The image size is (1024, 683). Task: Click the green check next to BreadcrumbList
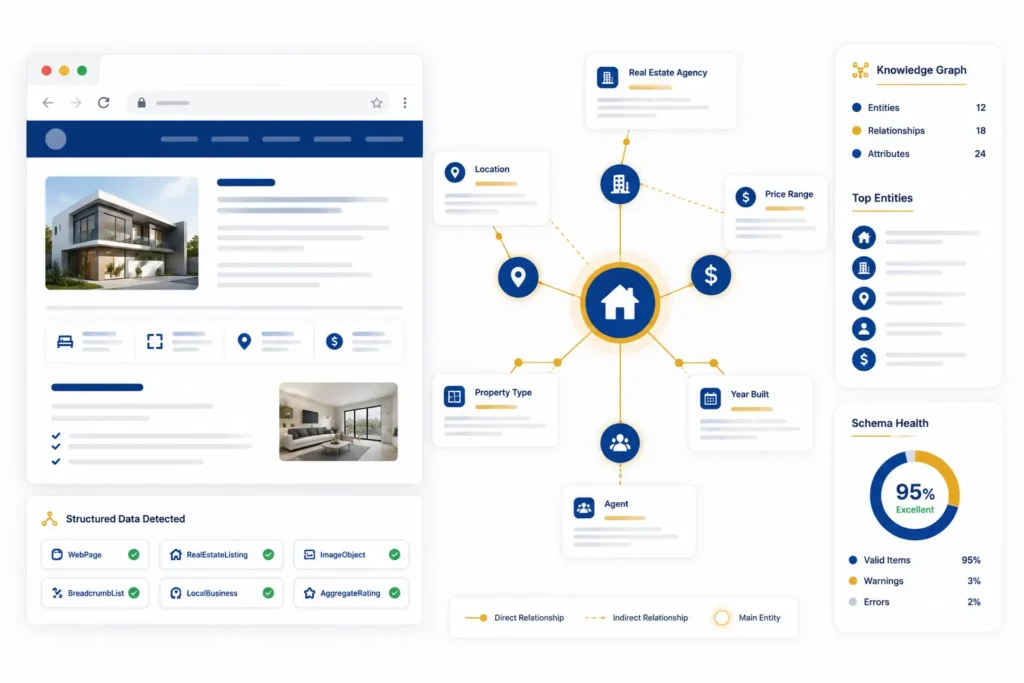pyautogui.click(x=134, y=593)
